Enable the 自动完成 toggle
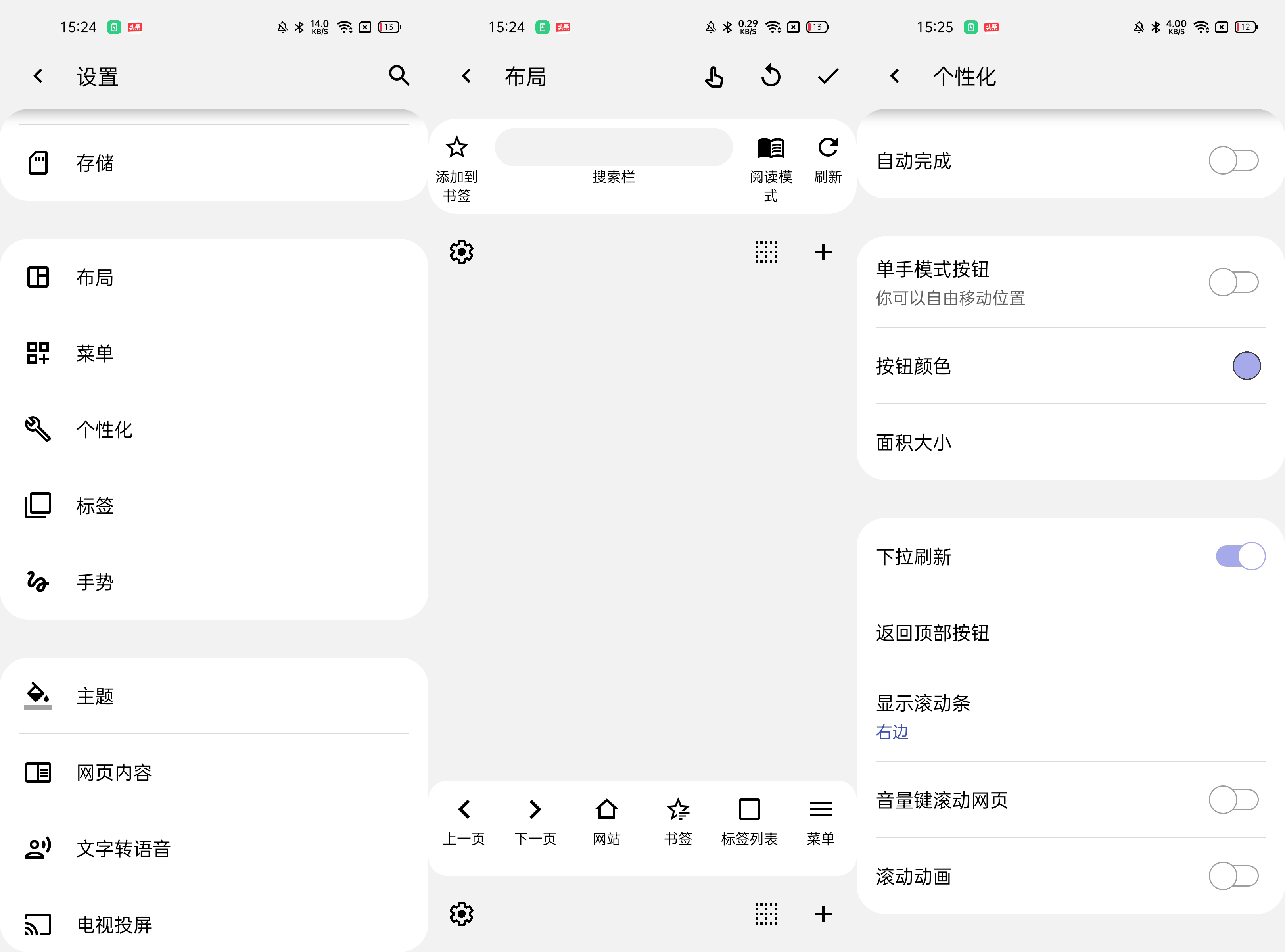 [1233, 161]
